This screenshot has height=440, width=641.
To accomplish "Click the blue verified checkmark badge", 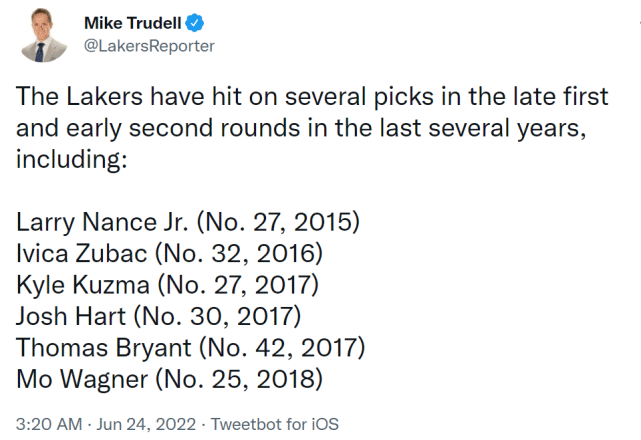I will pos(195,23).
